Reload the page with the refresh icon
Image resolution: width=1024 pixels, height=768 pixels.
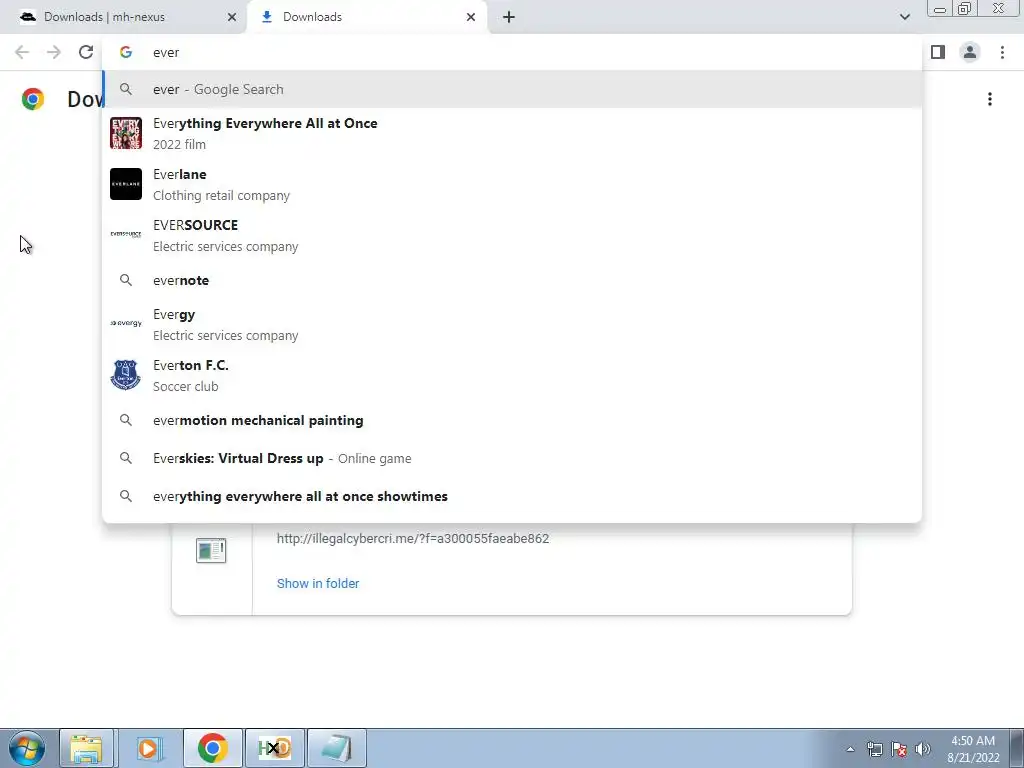pos(86,52)
